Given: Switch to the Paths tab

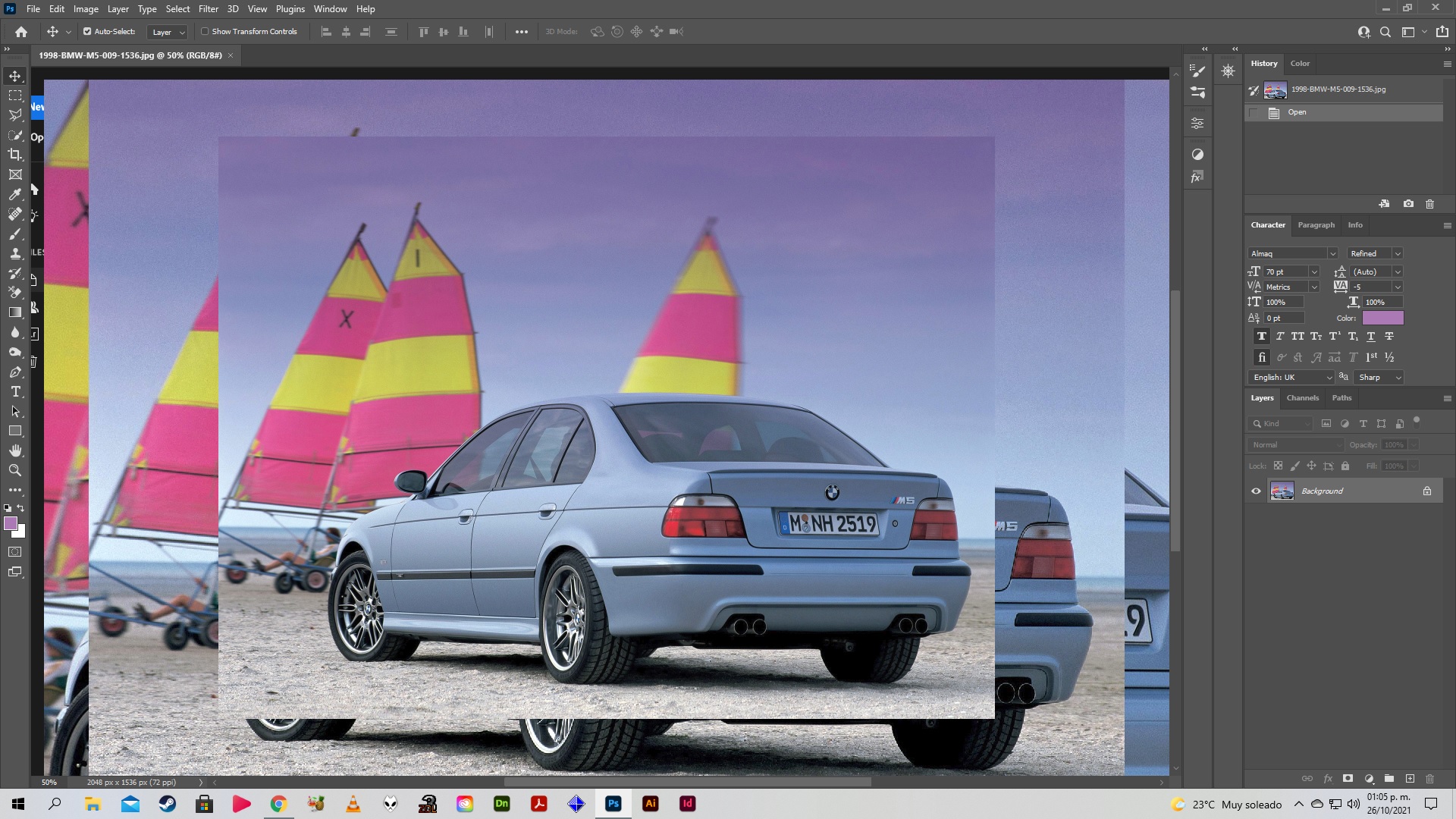Looking at the screenshot, I should click(x=1341, y=398).
